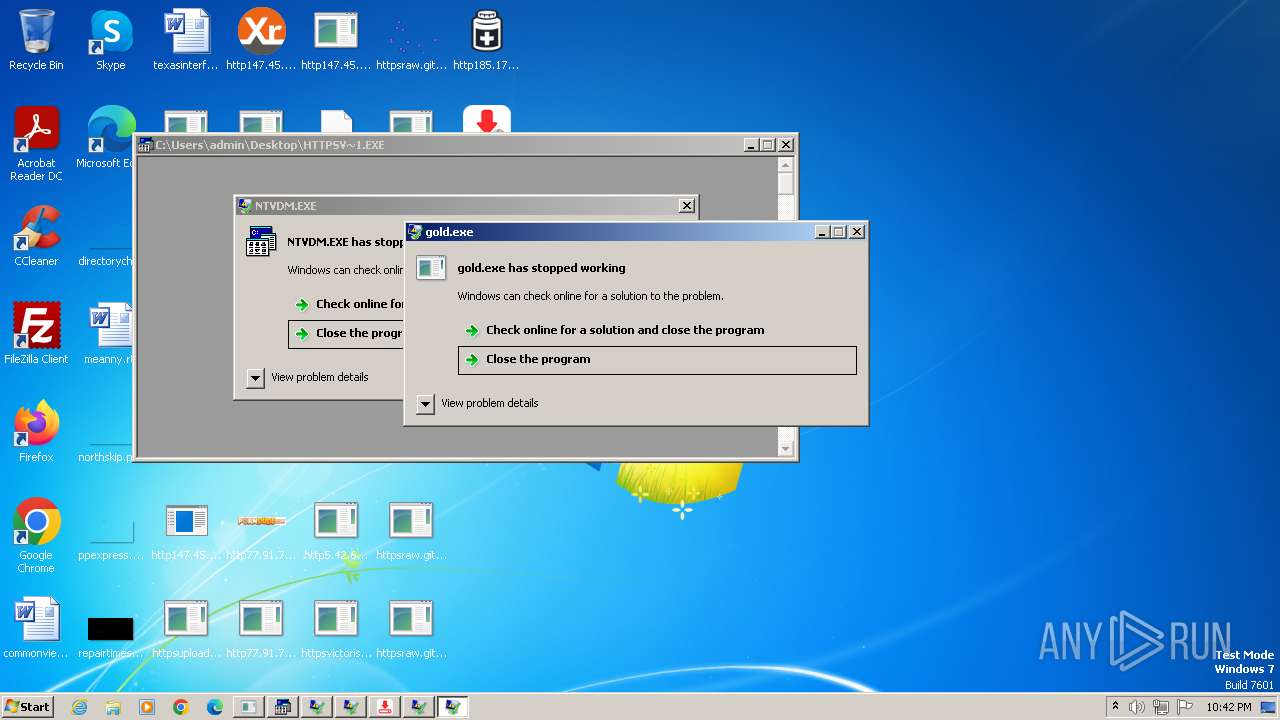Image resolution: width=1280 pixels, height=720 pixels.
Task: Click the gold.exe dialog app icon
Action: pyautogui.click(x=431, y=268)
